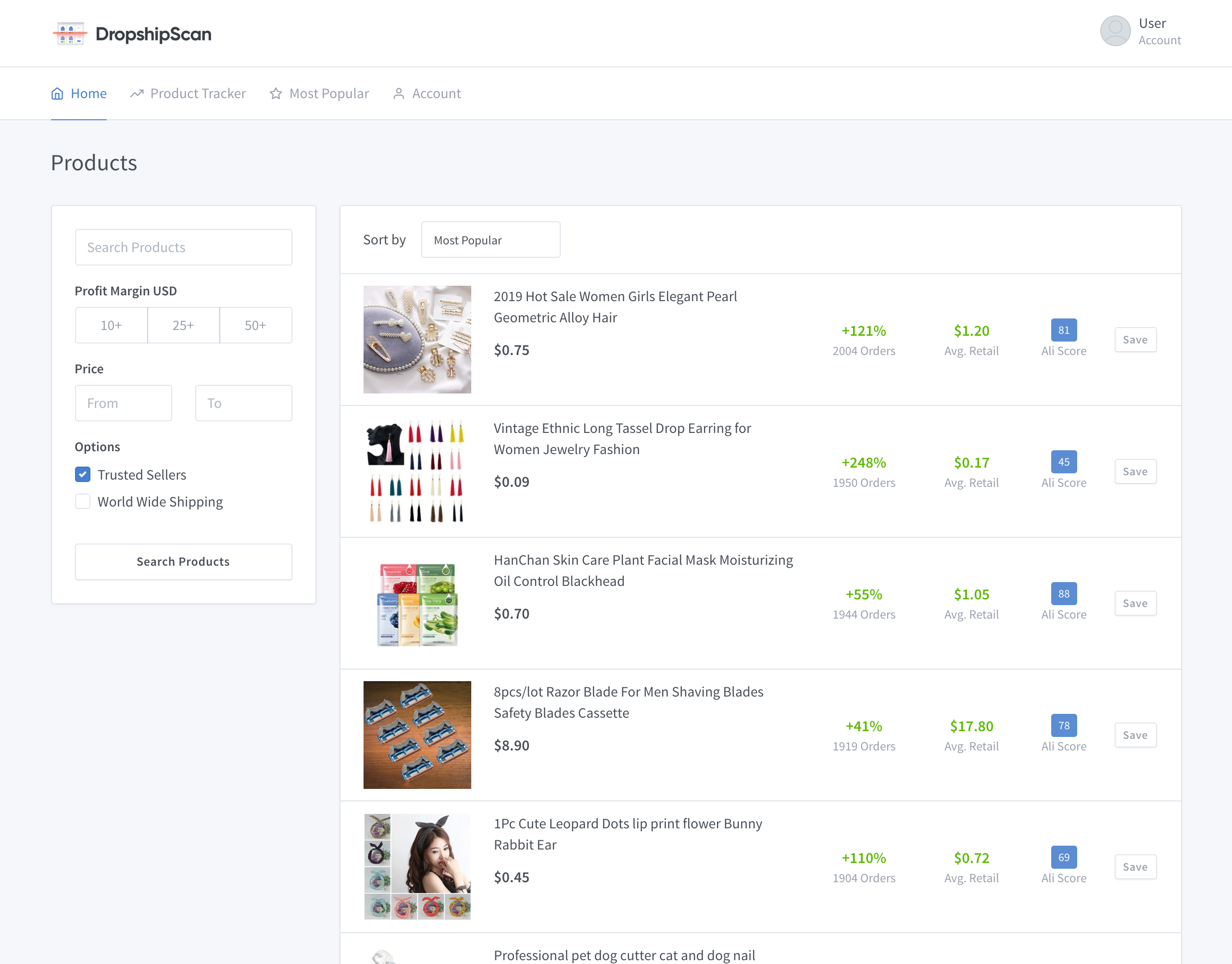The image size is (1232, 964).
Task: Open the pearl hair clips thumbnail
Action: 417,339
